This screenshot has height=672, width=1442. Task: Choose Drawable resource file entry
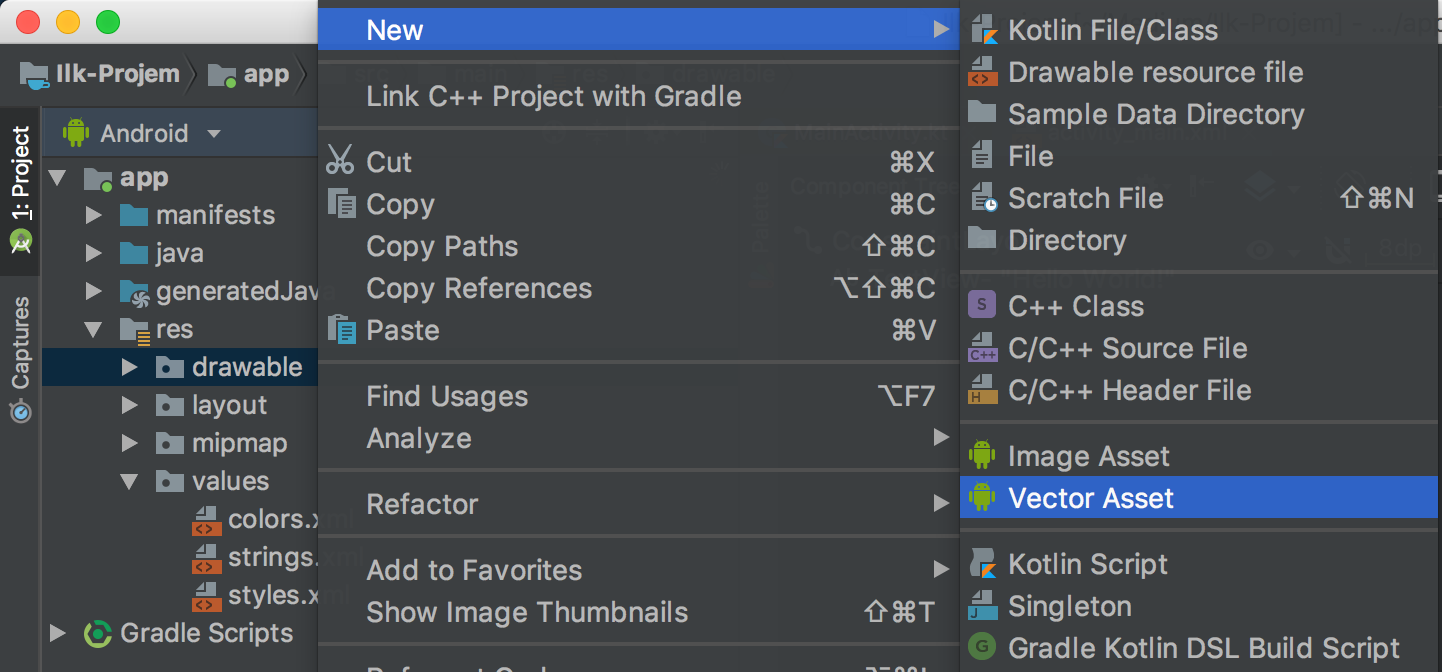point(1199,72)
